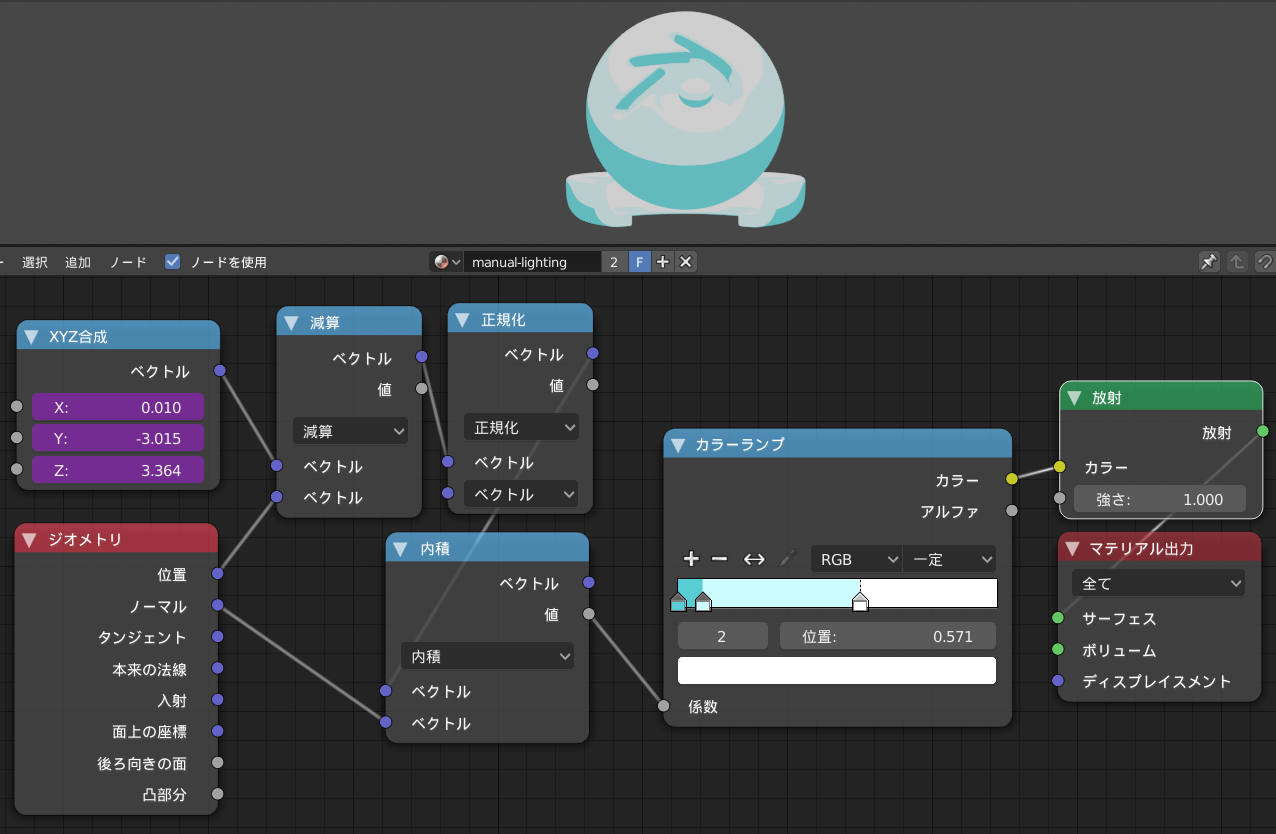Click the ディスプレイスメント input socket

coord(1058,681)
